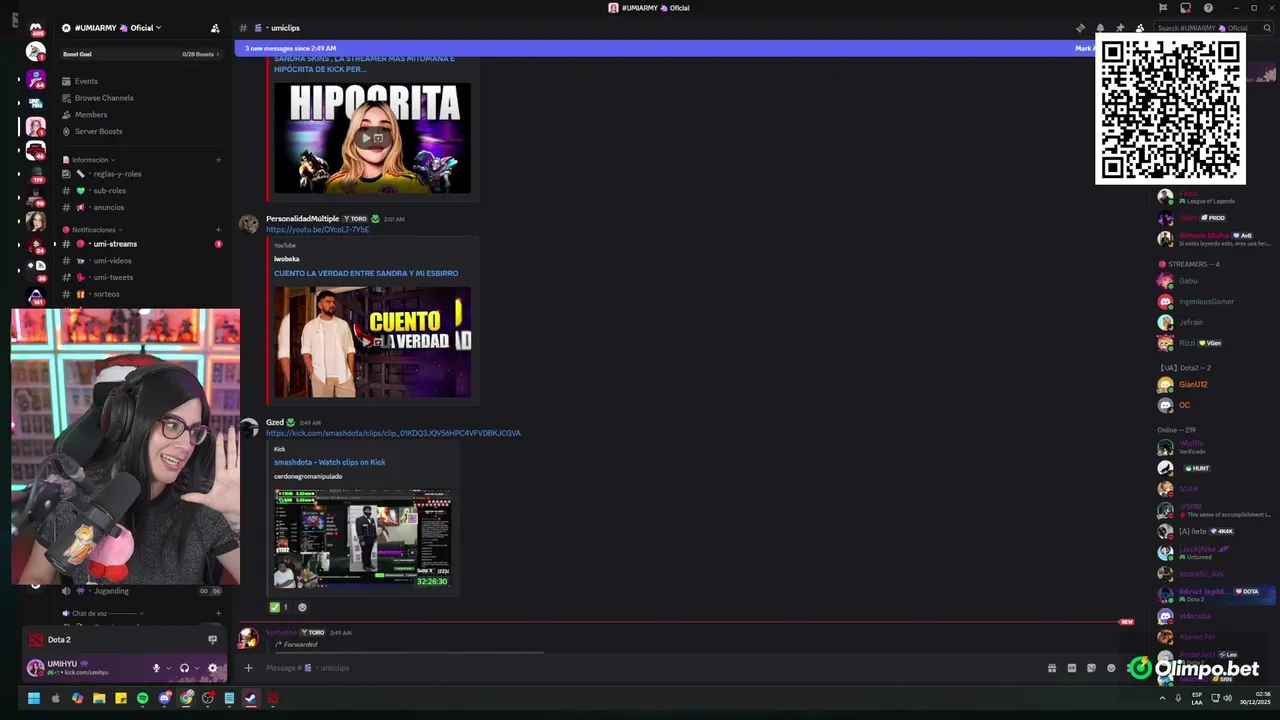Click the message plus attachment button
This screenshot has width=1280, height=720.
pos(249,668)
